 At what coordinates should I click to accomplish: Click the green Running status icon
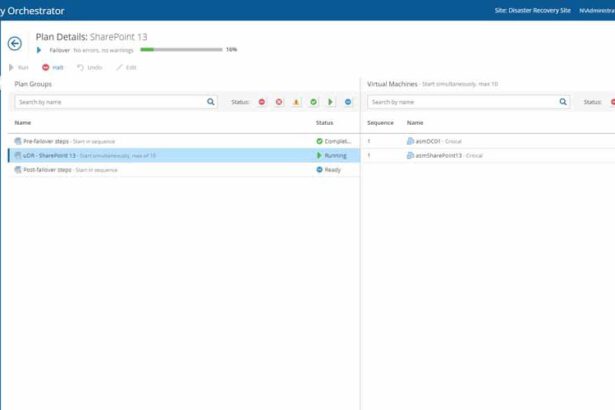pos(319,155)
